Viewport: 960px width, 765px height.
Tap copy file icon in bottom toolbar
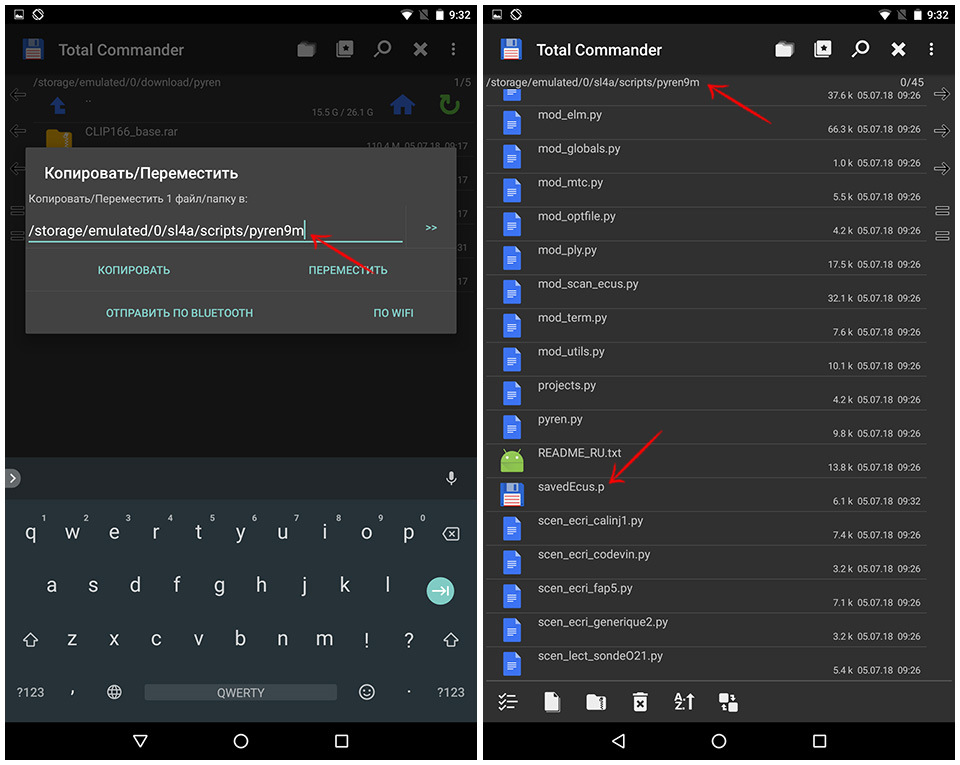[552, 701]
